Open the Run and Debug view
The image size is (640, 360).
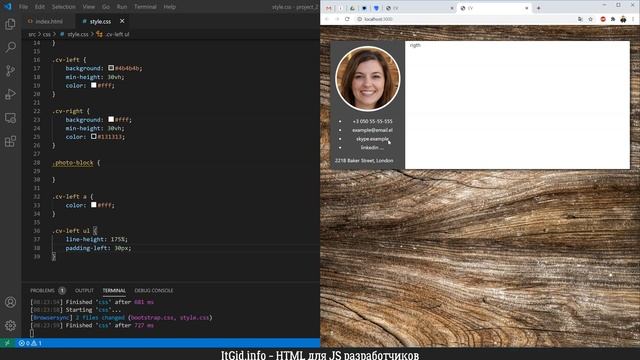tap(10, 94)
